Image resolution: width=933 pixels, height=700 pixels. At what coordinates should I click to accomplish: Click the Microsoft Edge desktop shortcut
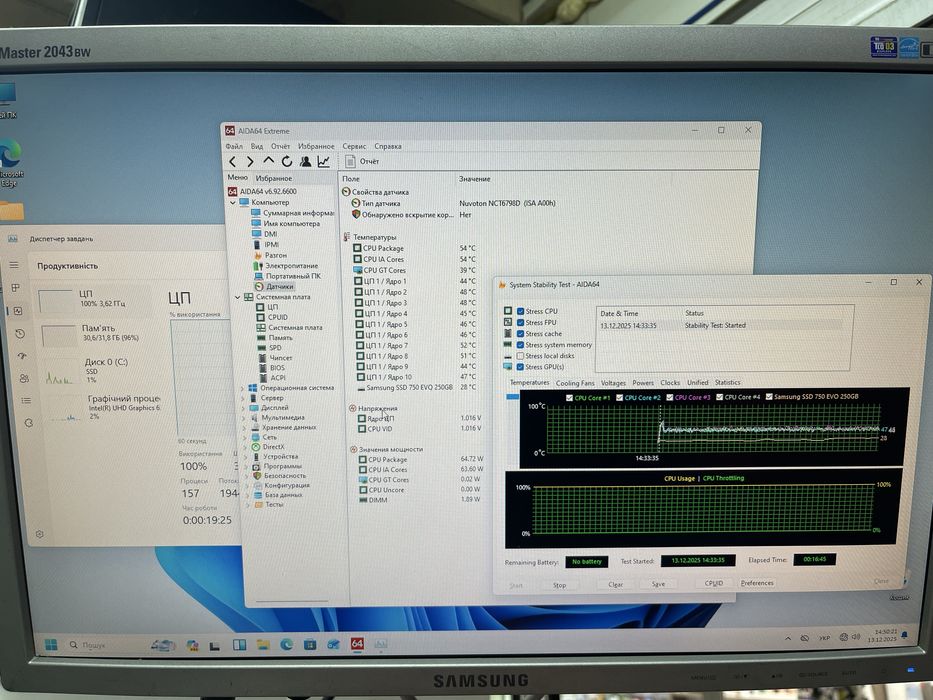[10, 162]
